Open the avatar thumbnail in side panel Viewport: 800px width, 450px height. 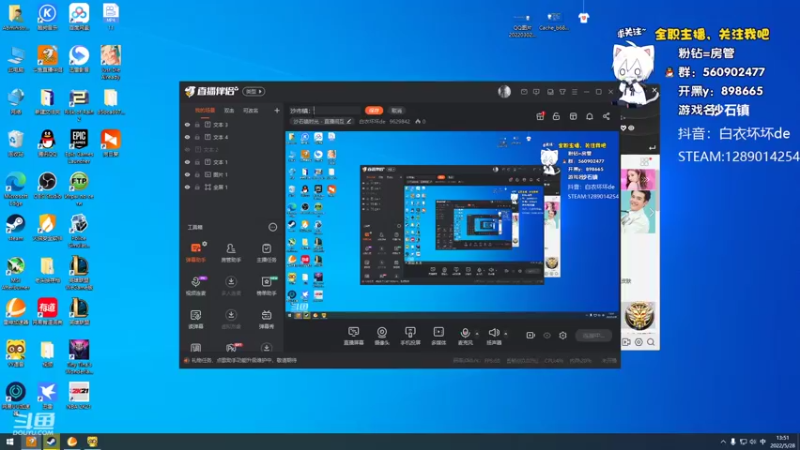[x=639, y=315]
